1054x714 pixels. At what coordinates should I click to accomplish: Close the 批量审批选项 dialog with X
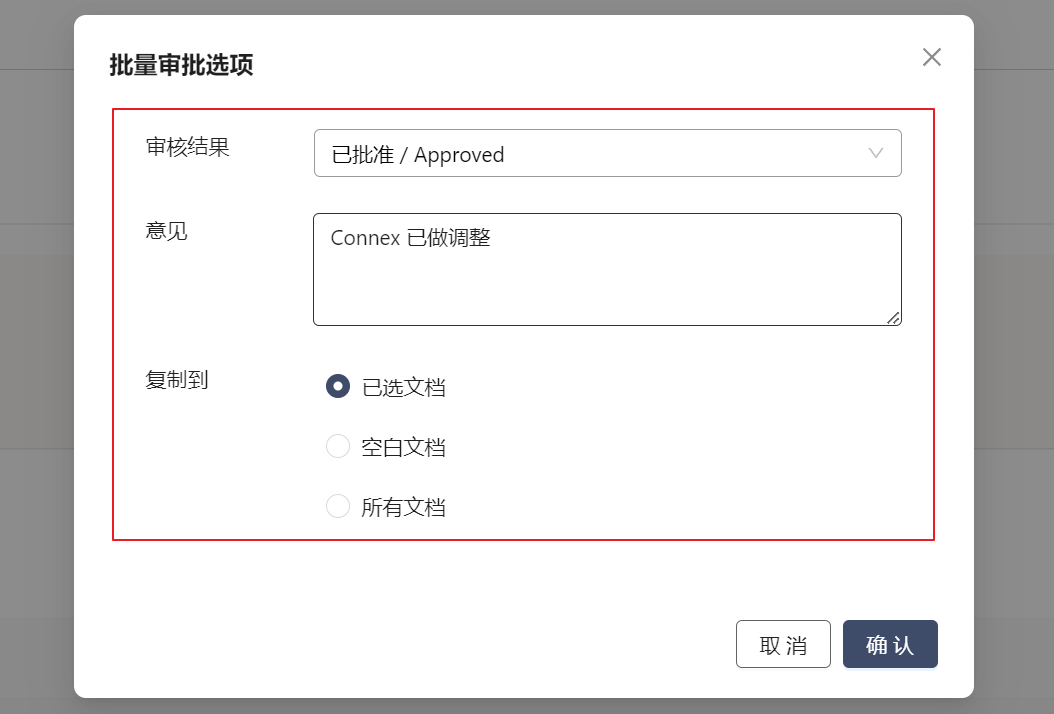pyautogui.click(x=931, y=57)
